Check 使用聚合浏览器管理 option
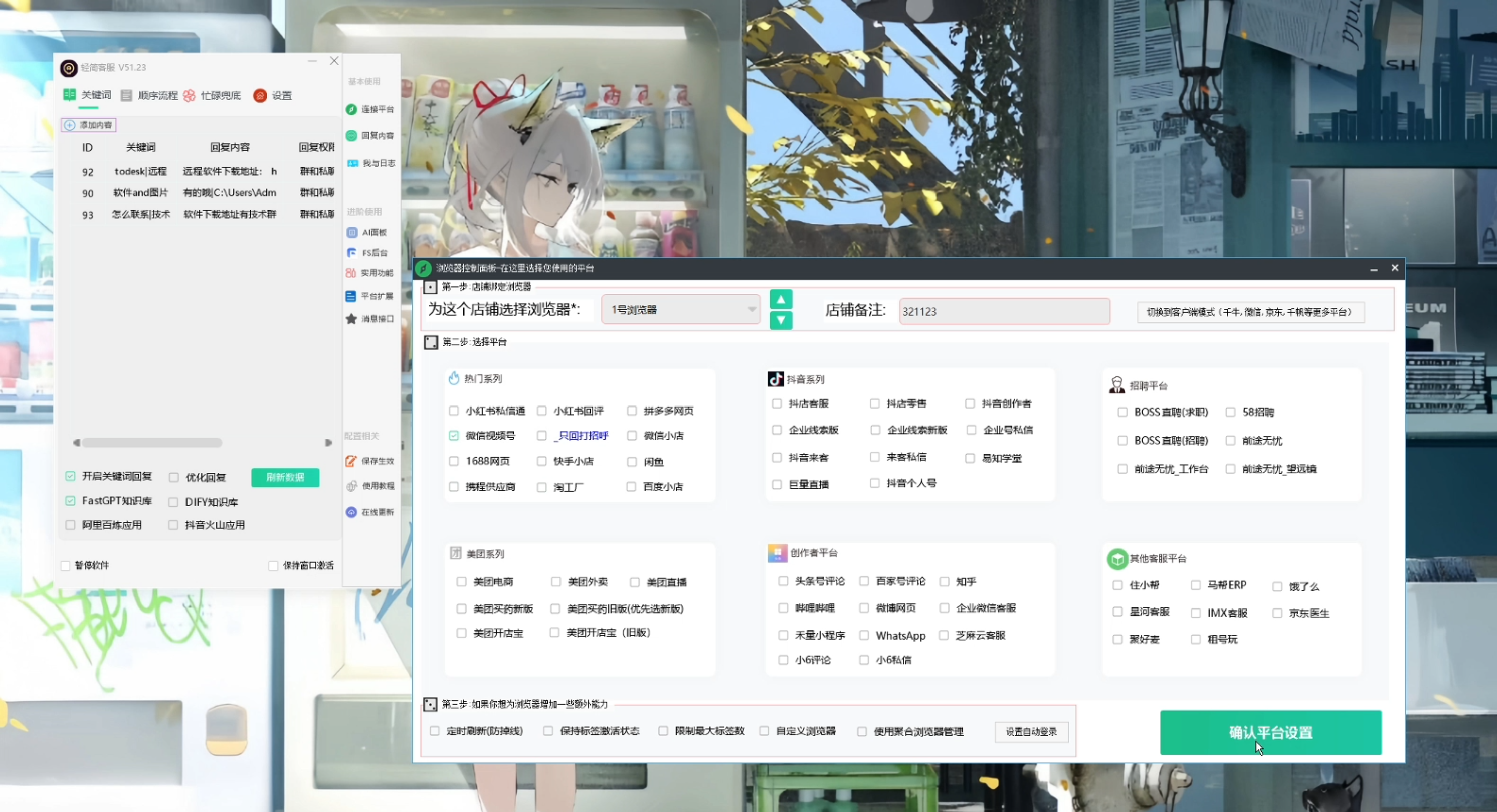 (x=862, y=732)
